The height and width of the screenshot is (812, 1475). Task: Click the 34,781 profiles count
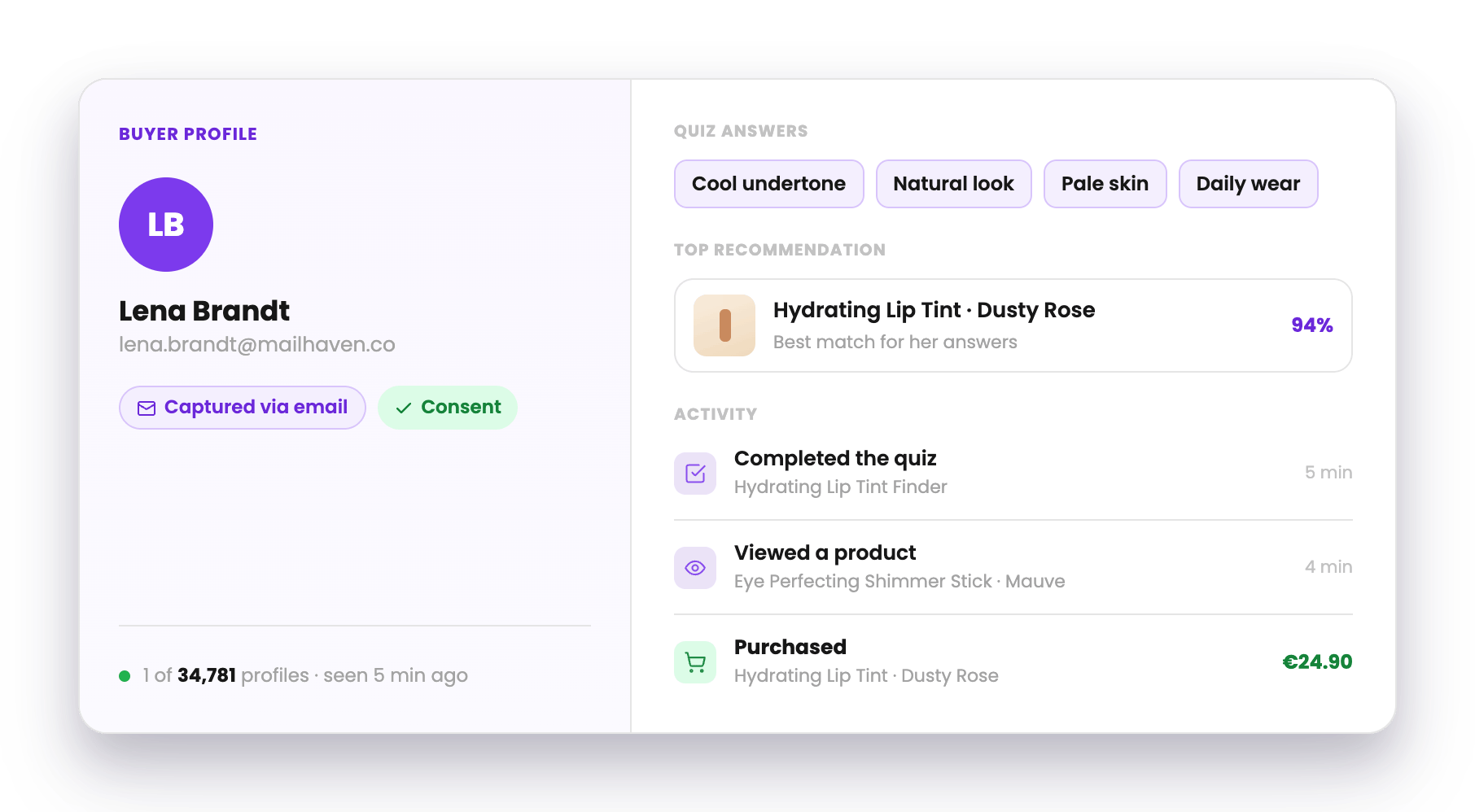tap(207, 676)
